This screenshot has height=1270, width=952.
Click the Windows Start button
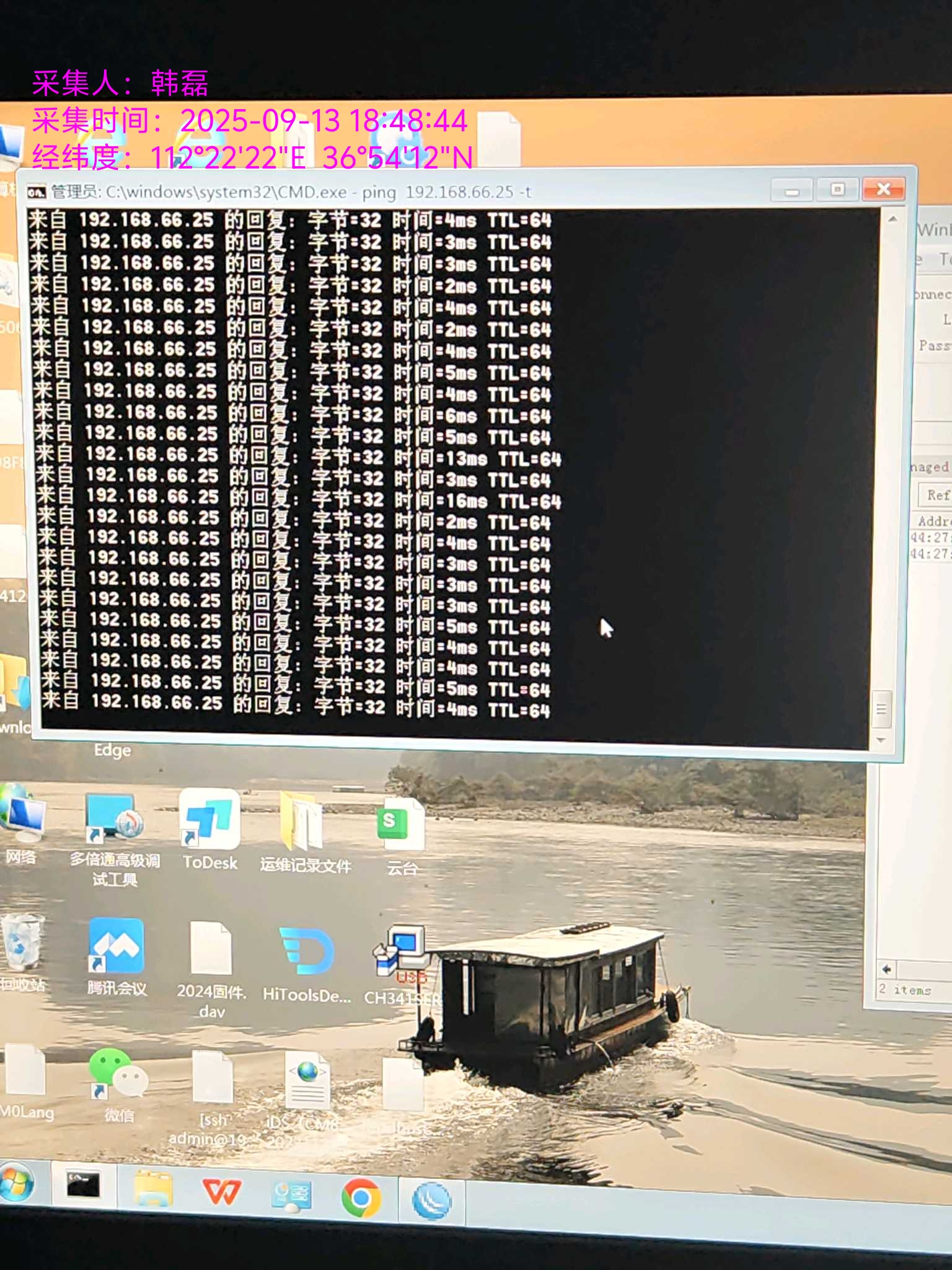tap(16, 1184)
